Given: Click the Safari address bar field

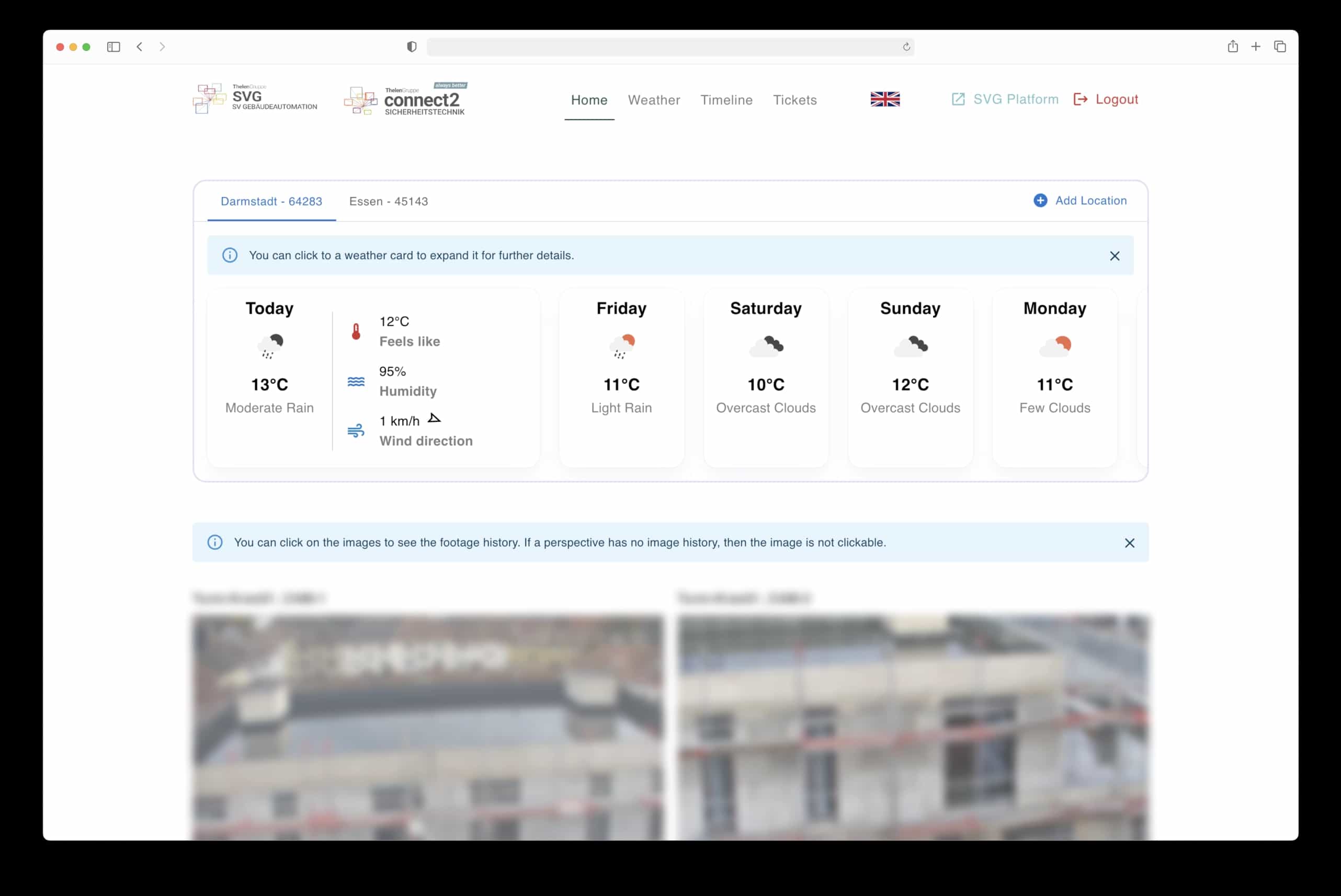Looking at the screenshot, I should [x=670, y=47].
